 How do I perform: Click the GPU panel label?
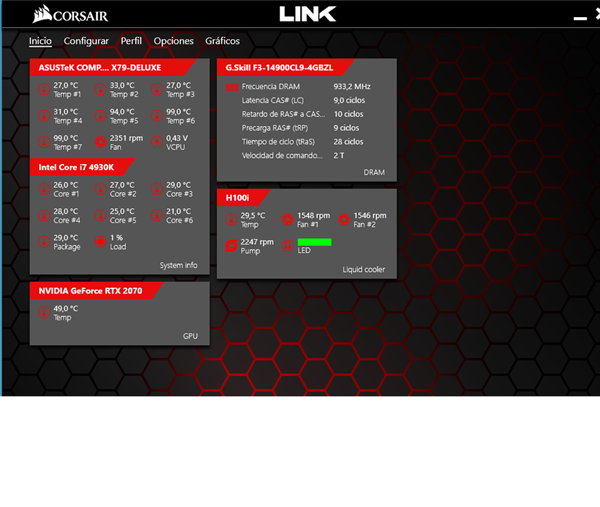[x=190, y=336]
